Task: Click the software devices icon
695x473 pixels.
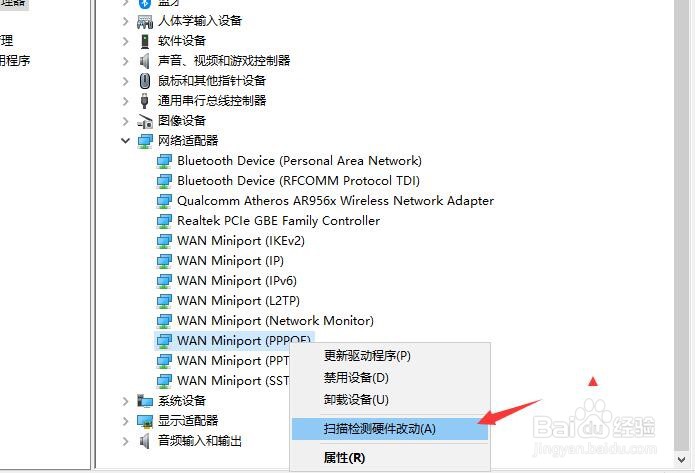Action: click(x=144, y=41)
